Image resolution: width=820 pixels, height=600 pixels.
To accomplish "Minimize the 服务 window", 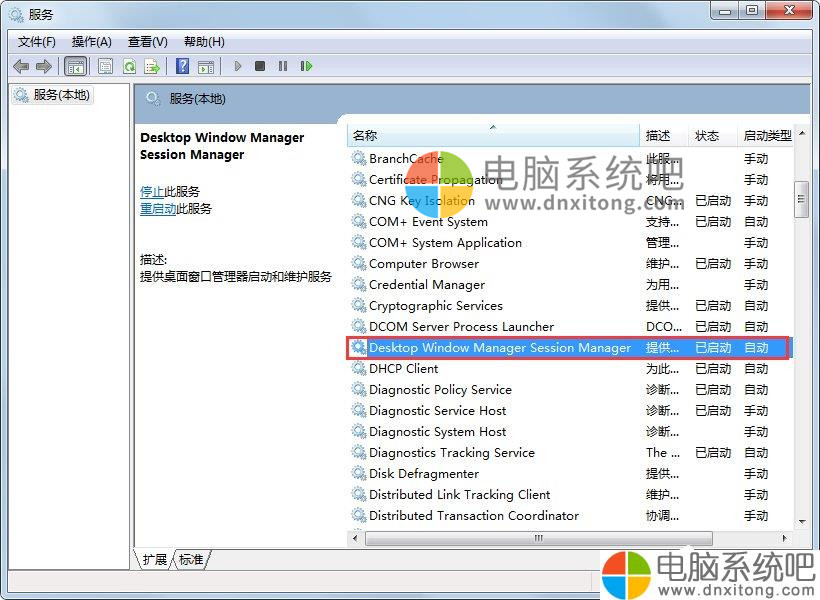I will 724,10.
